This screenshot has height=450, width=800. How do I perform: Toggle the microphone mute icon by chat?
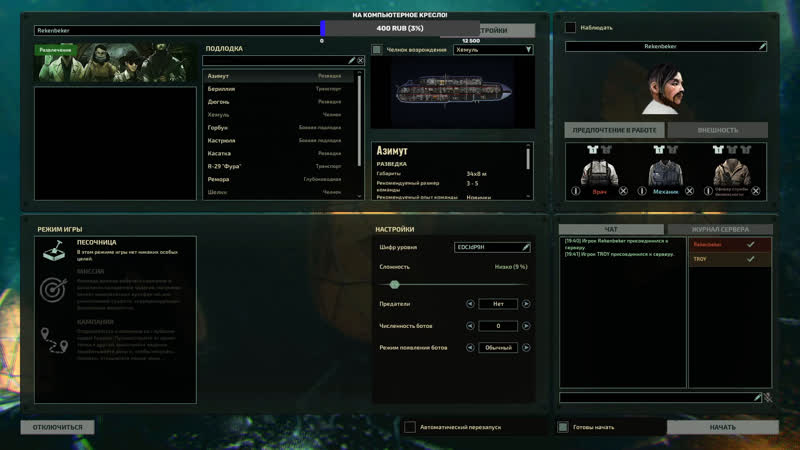point(768,397)
